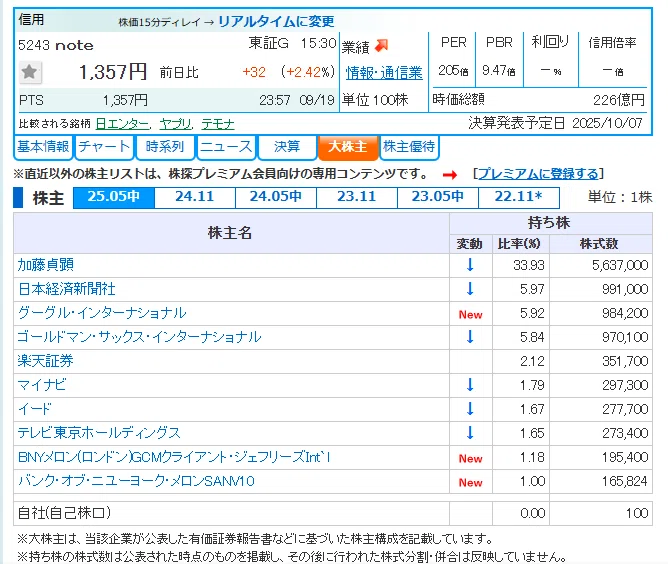Click the down arrow in テレビ東京ホールディングス row
This screenshot has width=668, height=564.
(470, 432)
